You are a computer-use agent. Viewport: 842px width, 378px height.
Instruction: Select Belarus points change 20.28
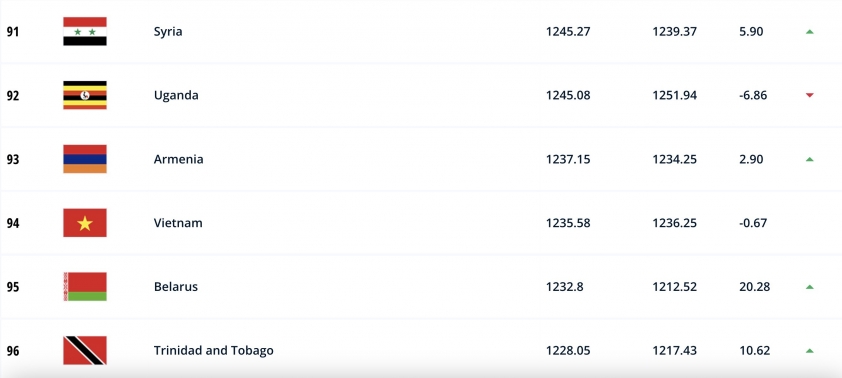click(754, 287)
